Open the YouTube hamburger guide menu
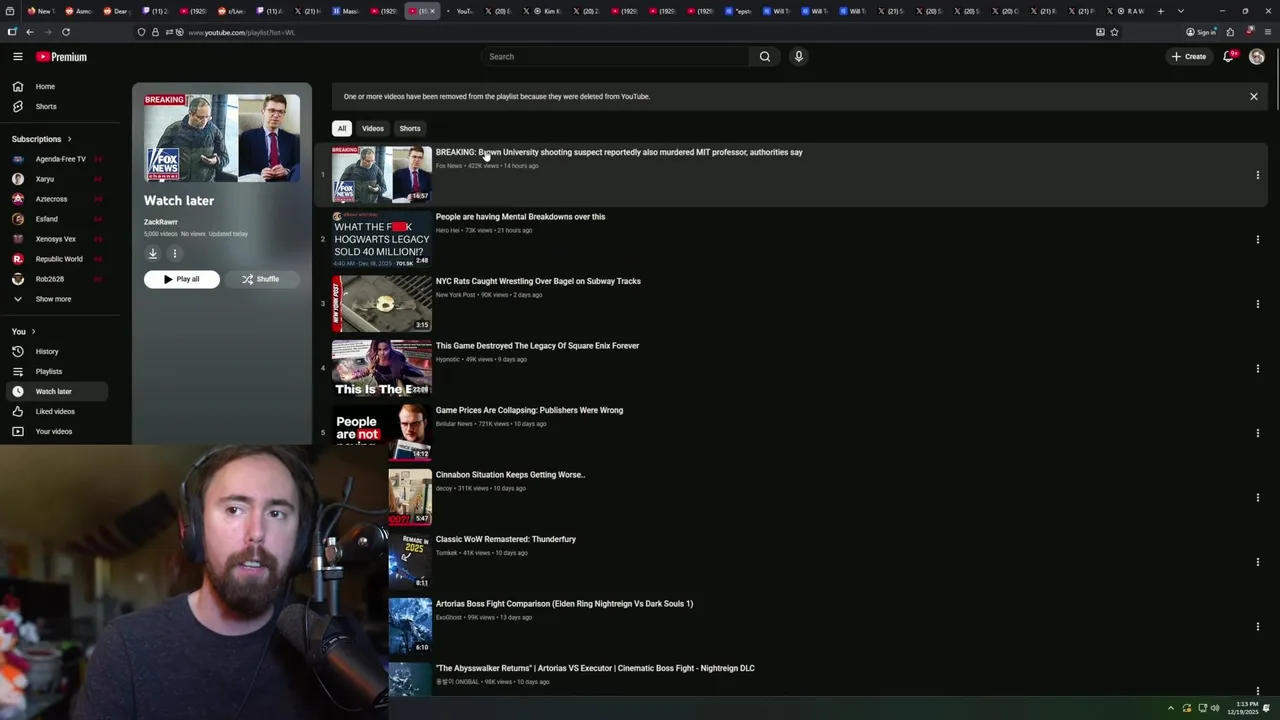1280x720 pixels. pyautogui.click(x=18, y=57)
